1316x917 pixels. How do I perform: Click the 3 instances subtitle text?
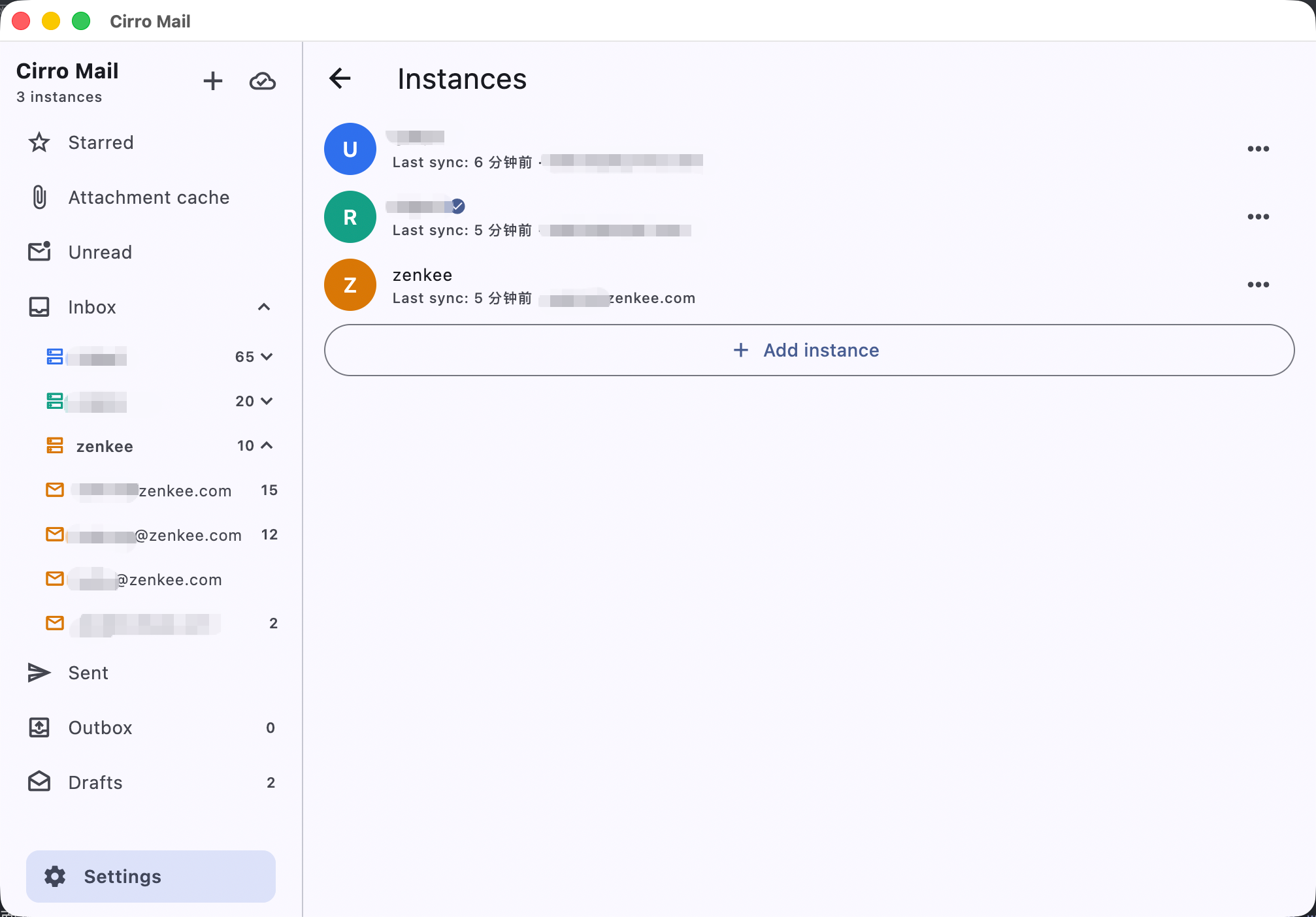coord(59,97)
